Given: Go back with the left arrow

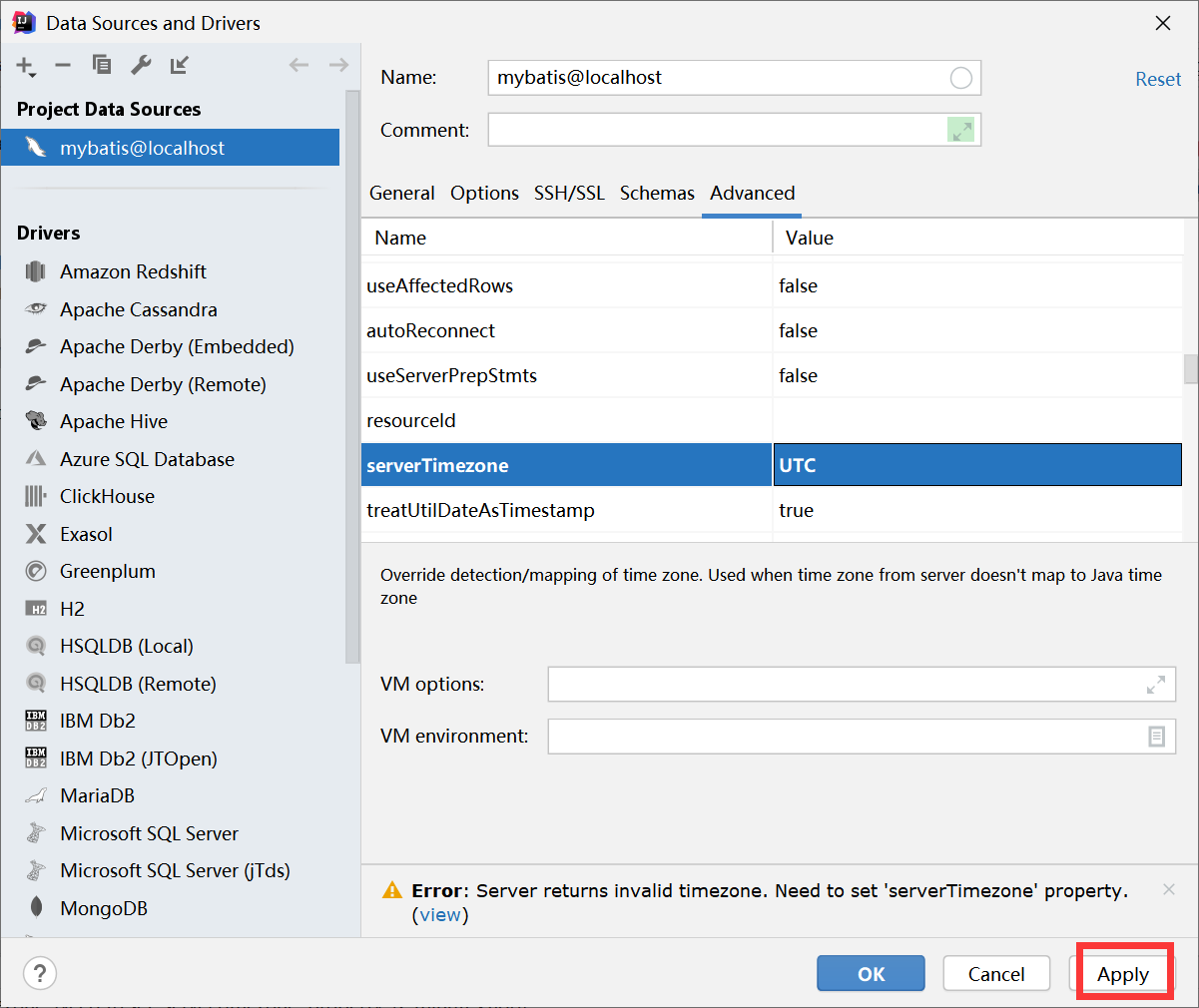Looking at the screenshot, I should (x=299, y=65).
